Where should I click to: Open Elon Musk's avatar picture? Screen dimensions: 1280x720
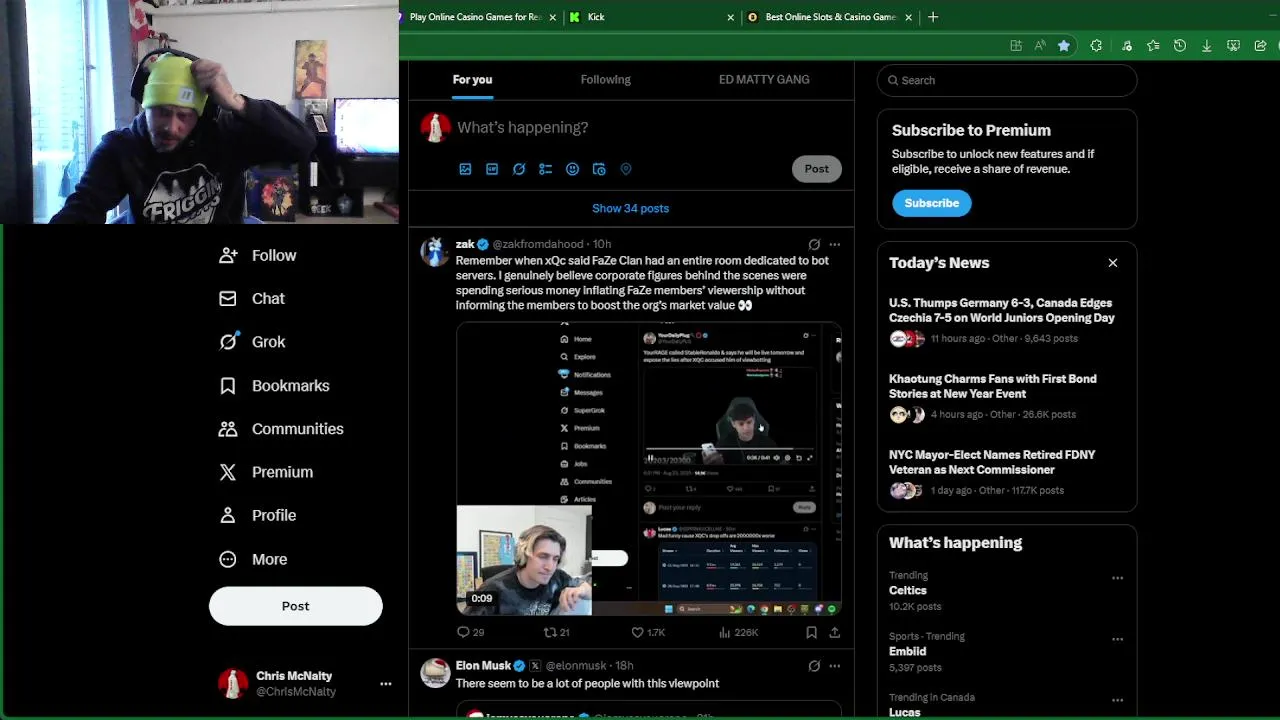[435, 673]
